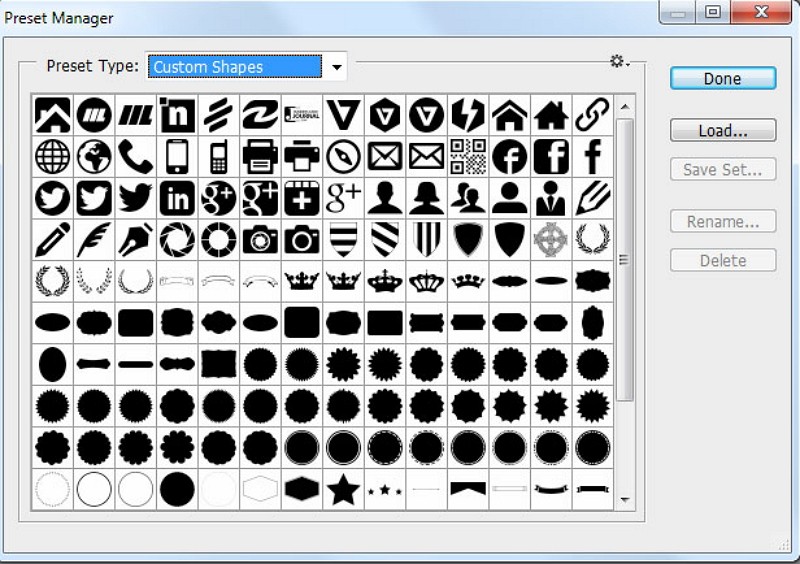Viewport: 800px width, 564px height.
Task: Choose the businessman with tie shape
Action: point(551,198)
